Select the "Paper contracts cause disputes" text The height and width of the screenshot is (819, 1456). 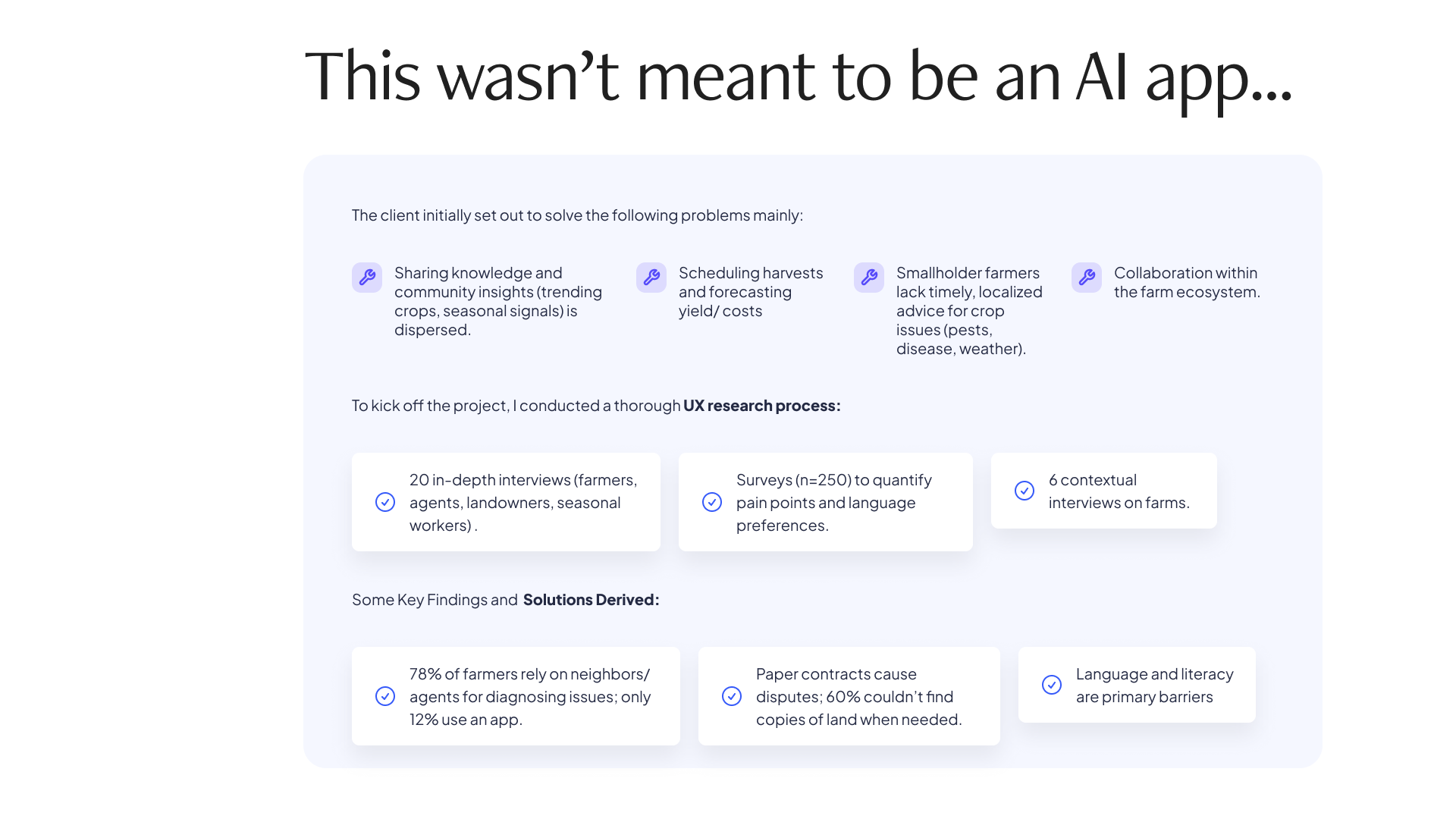coord(858,696)
